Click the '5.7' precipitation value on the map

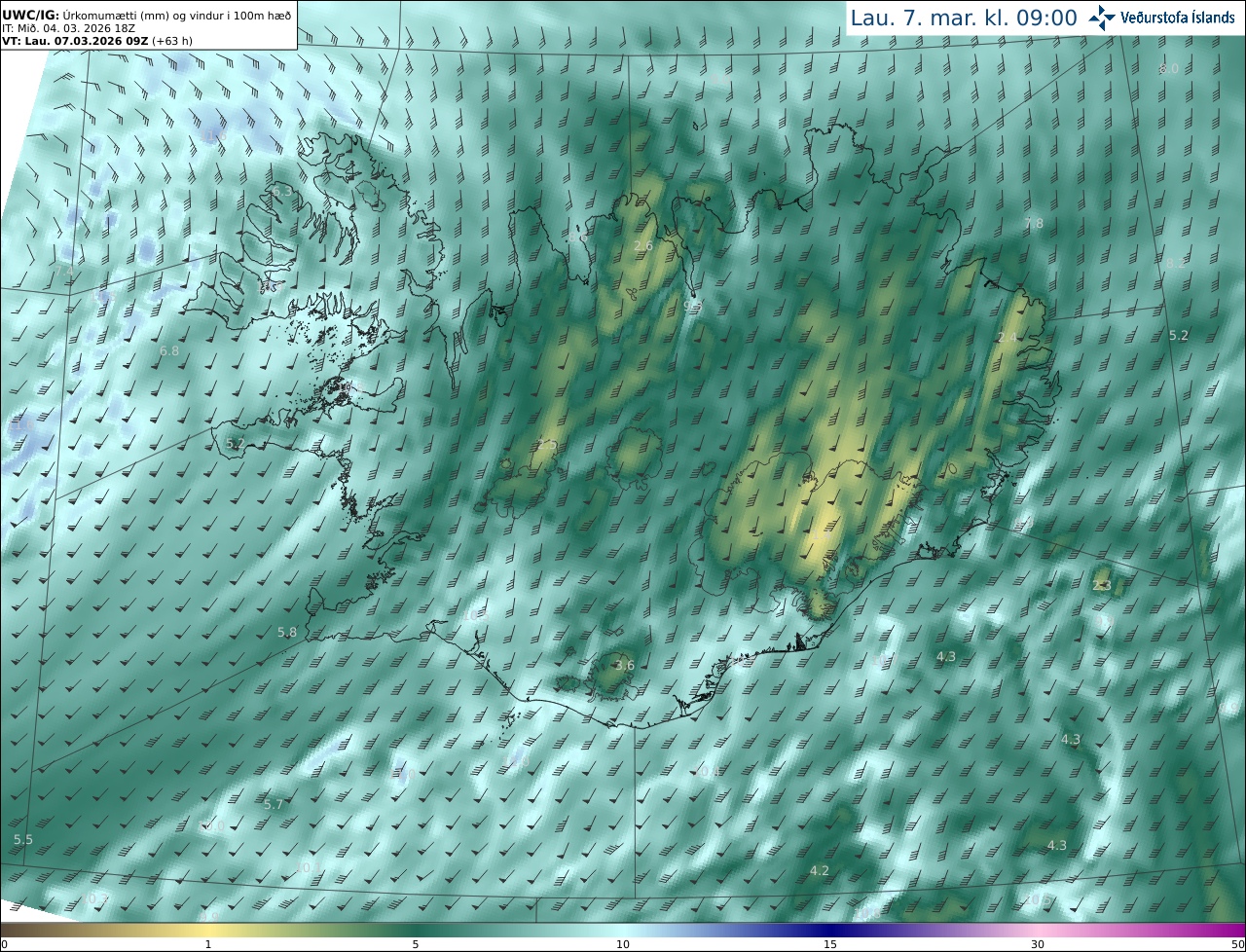pos(274,804)
